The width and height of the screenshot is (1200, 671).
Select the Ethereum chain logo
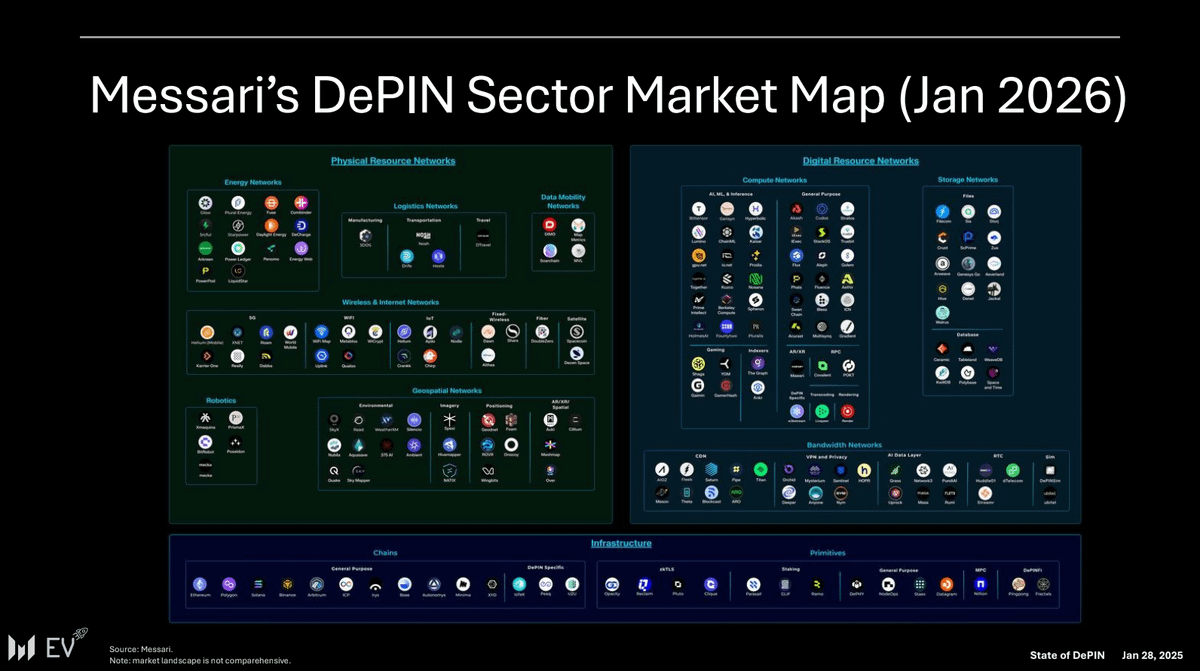click(x=199, y=584)
